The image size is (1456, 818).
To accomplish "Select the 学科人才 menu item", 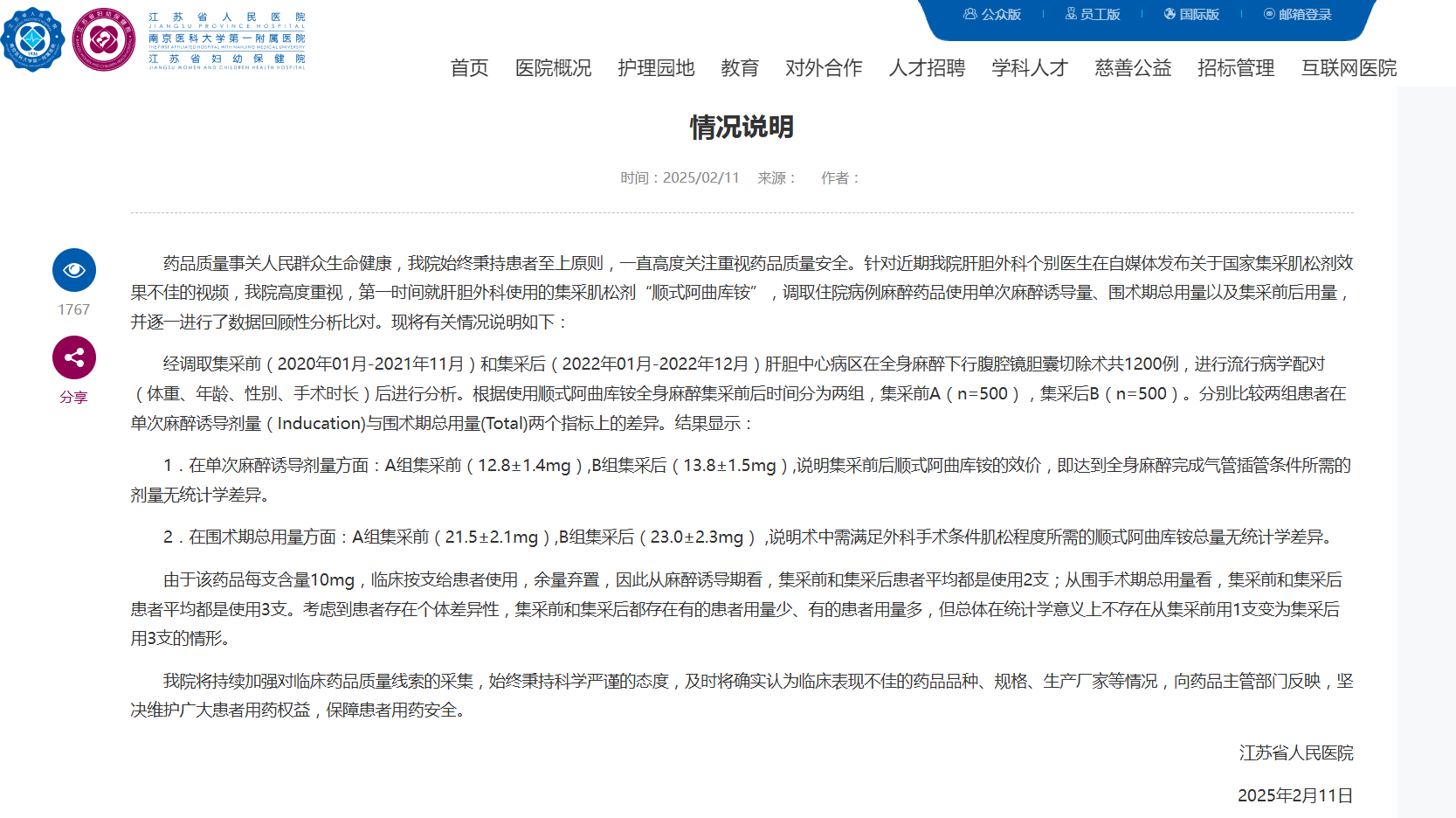I will (1030, 67).
